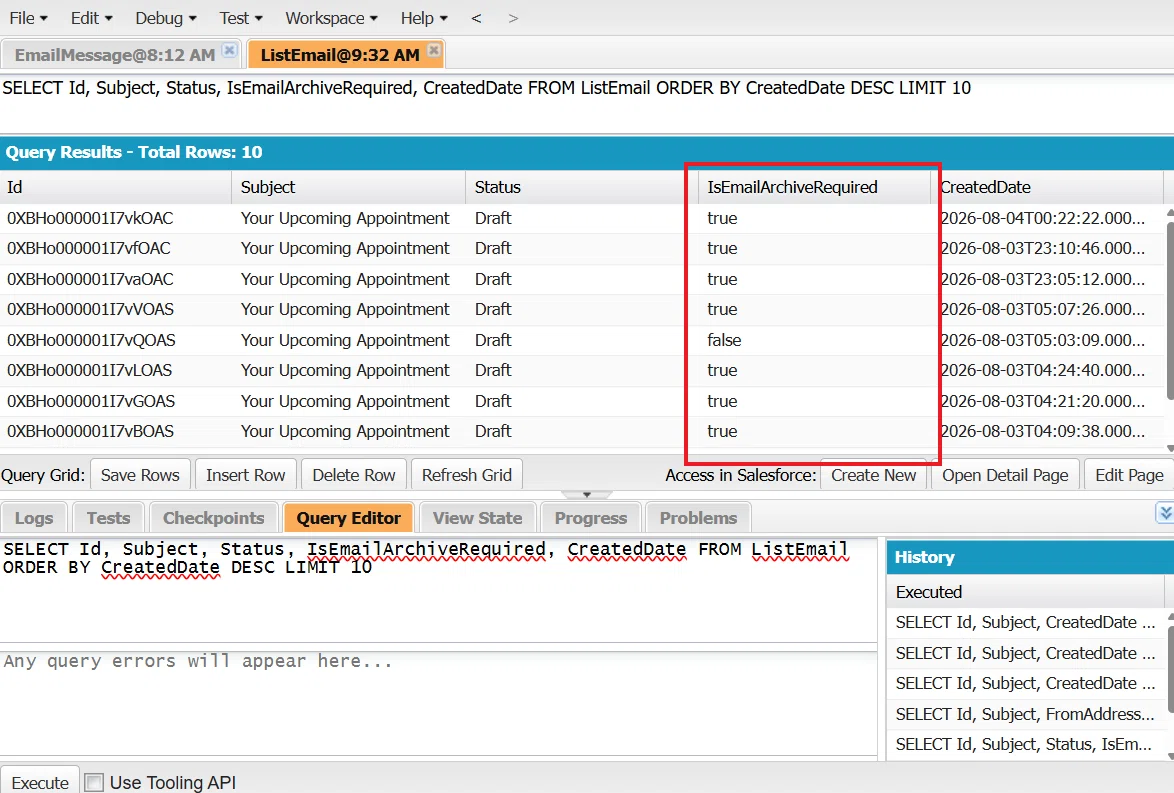Switch to the Progress tab

(x=591, y=518)
